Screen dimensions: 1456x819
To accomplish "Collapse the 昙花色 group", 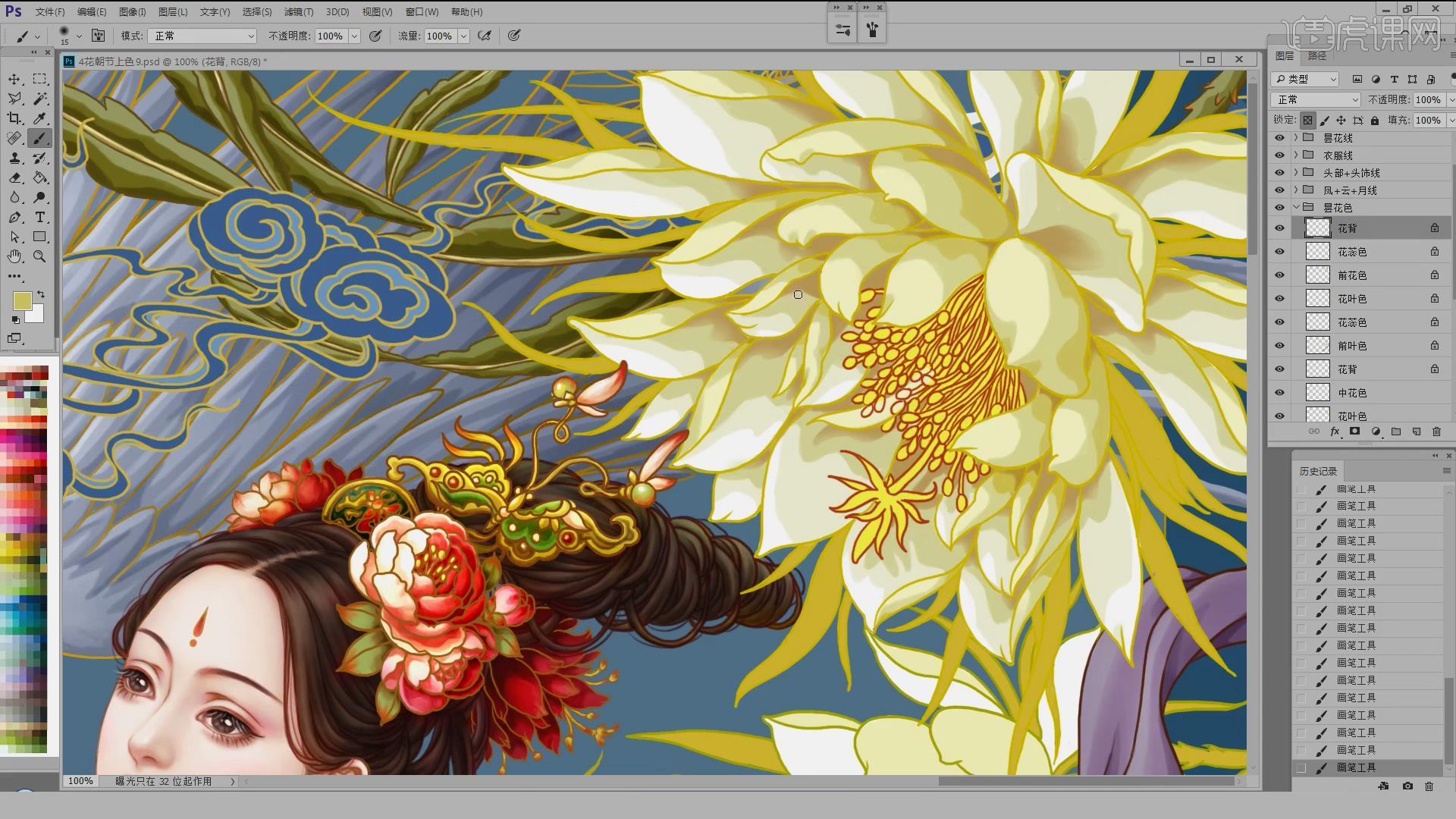I will (1296, 208).
